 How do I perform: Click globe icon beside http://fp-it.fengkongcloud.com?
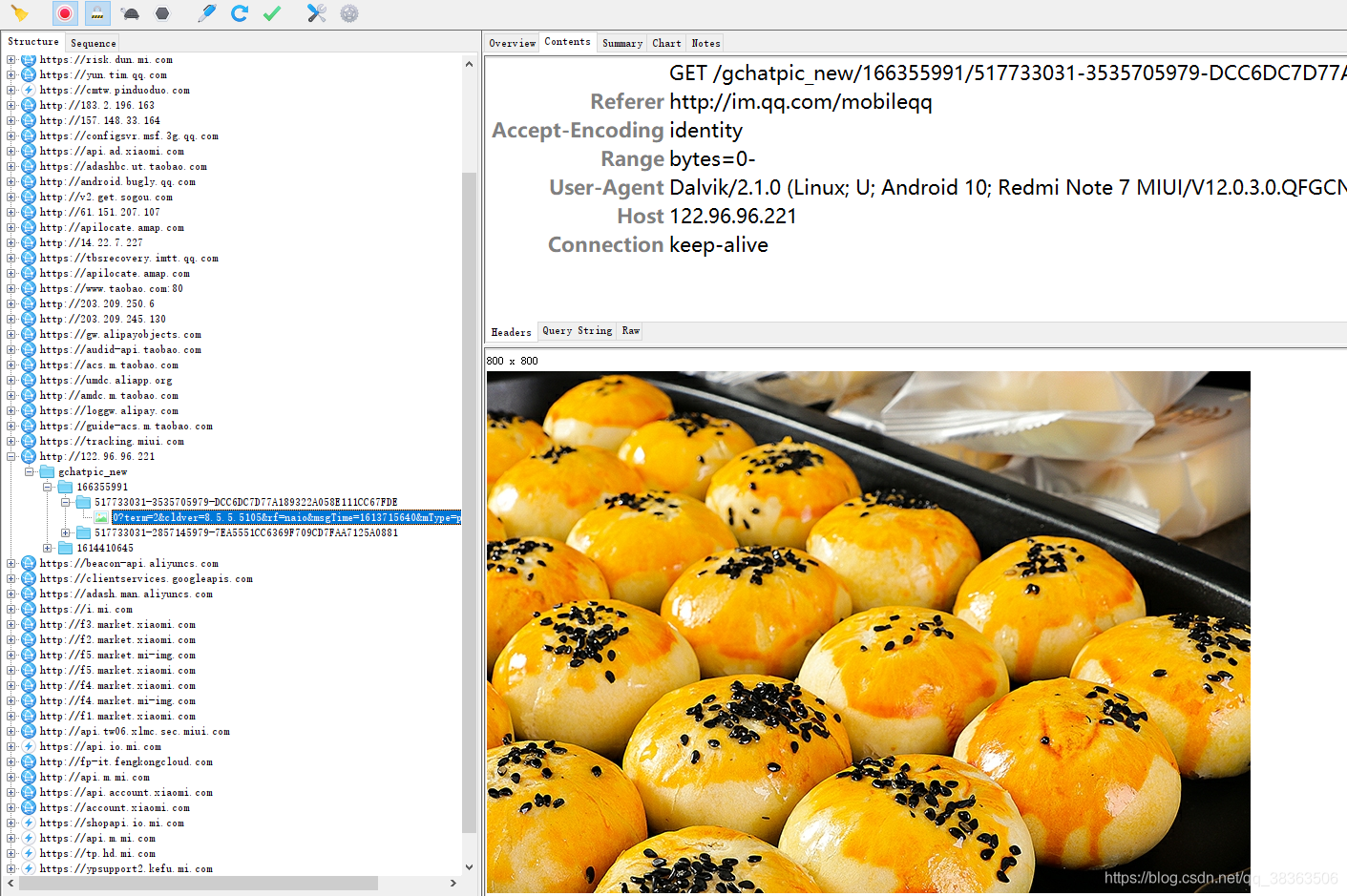29,762
